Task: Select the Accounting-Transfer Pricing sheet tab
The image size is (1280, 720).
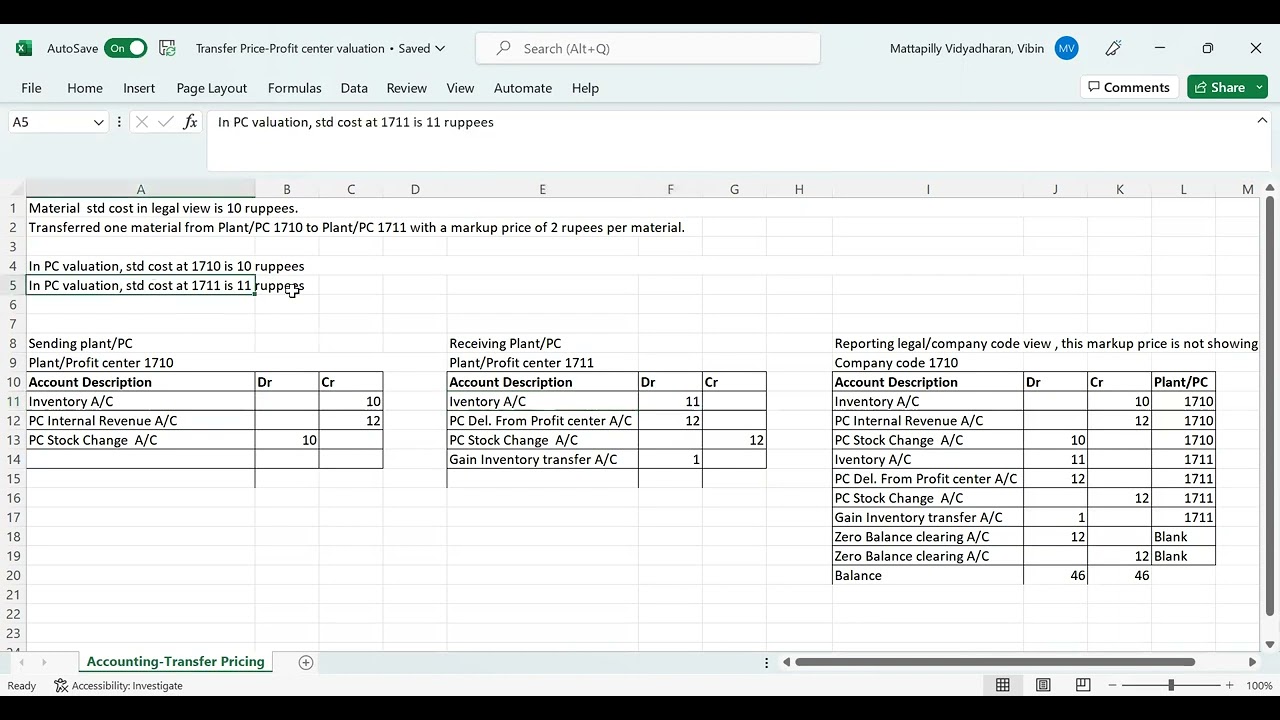Action: point(176,661)
